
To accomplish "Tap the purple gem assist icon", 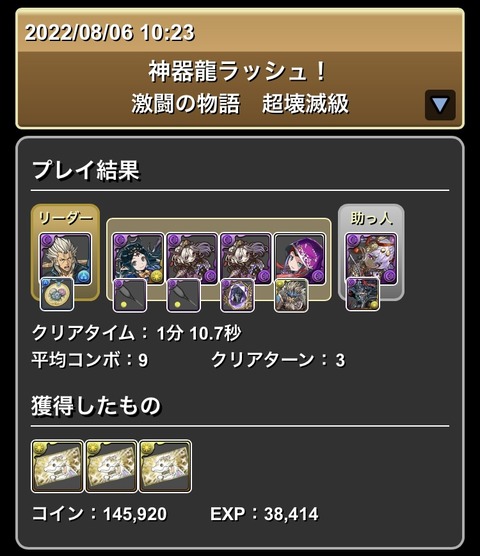I will (x=237, y=295).
